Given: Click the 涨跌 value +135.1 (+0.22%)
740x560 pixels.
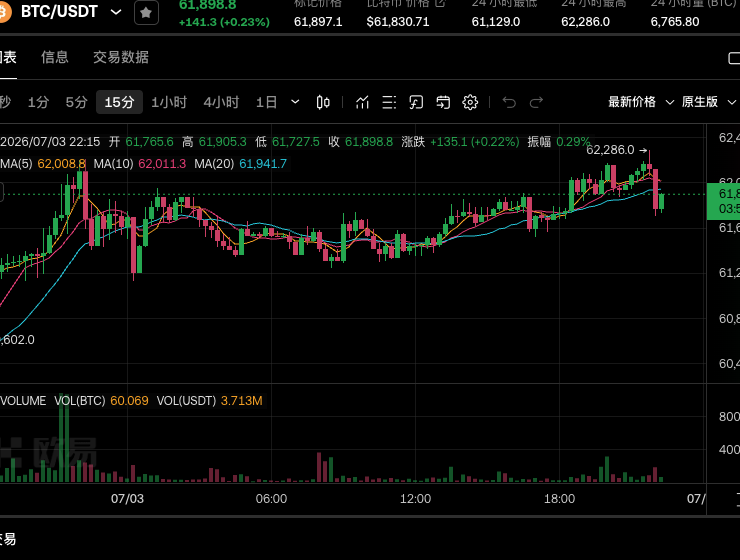Looking at the screenshot, I should (475, 142).
